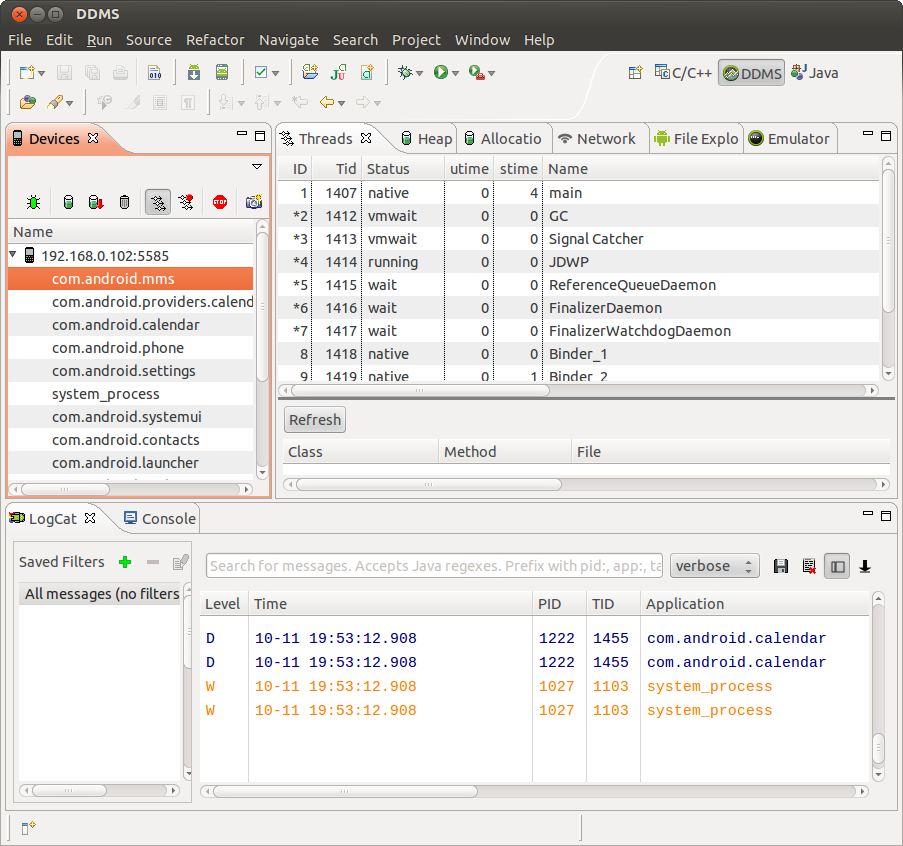The image size is (903, 846).
Task: Click the Open Perspective icon
Action: pyautogui.click(x=635, y=73)
